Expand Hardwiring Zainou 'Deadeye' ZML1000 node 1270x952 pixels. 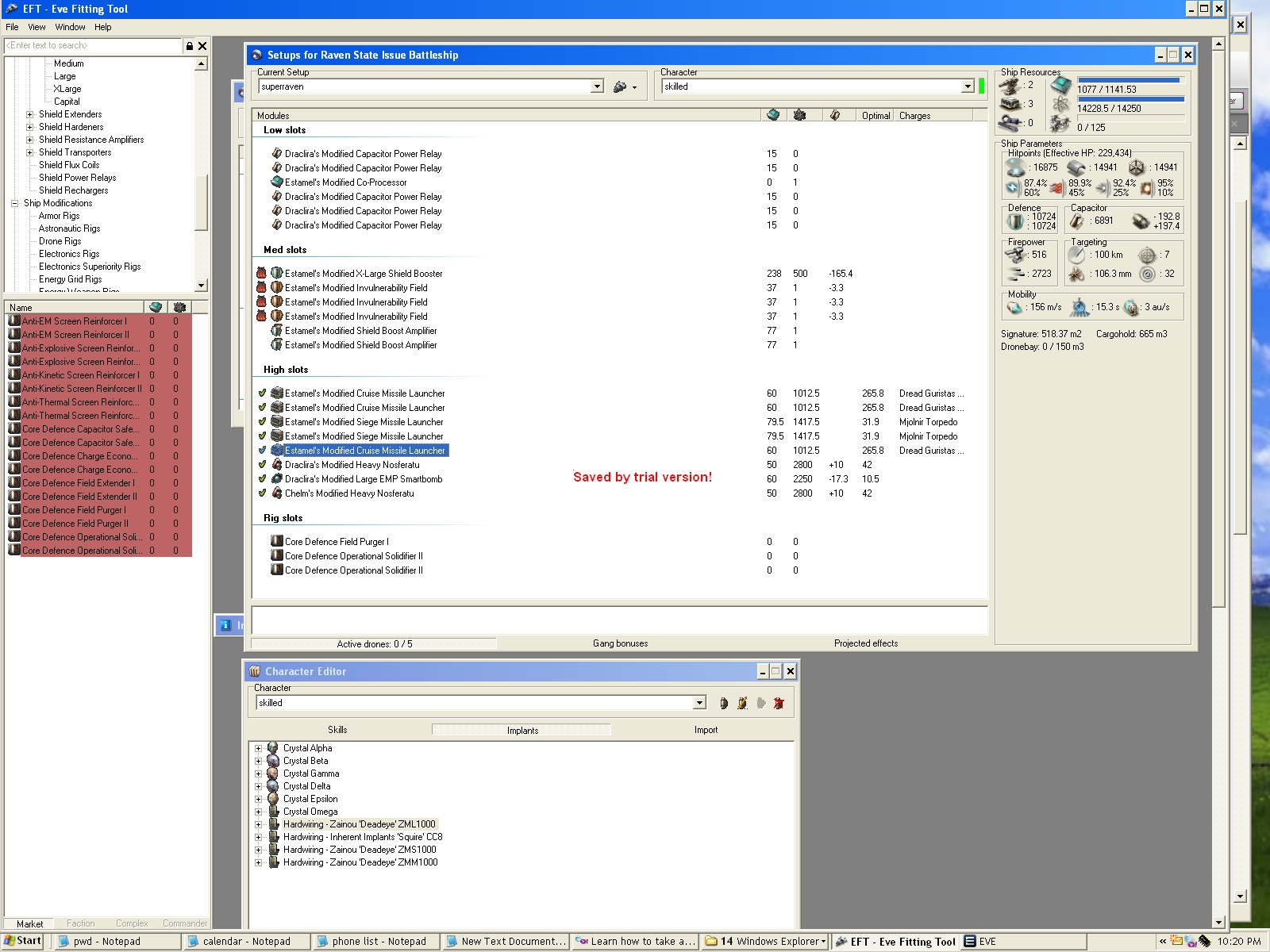point(258,824)
